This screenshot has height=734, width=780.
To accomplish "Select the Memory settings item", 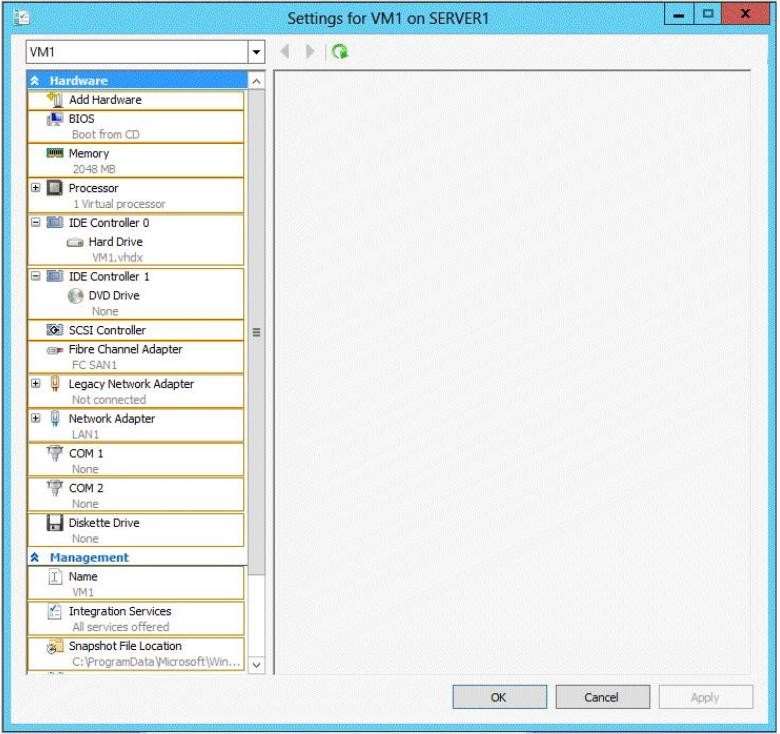I will (136, 161).
